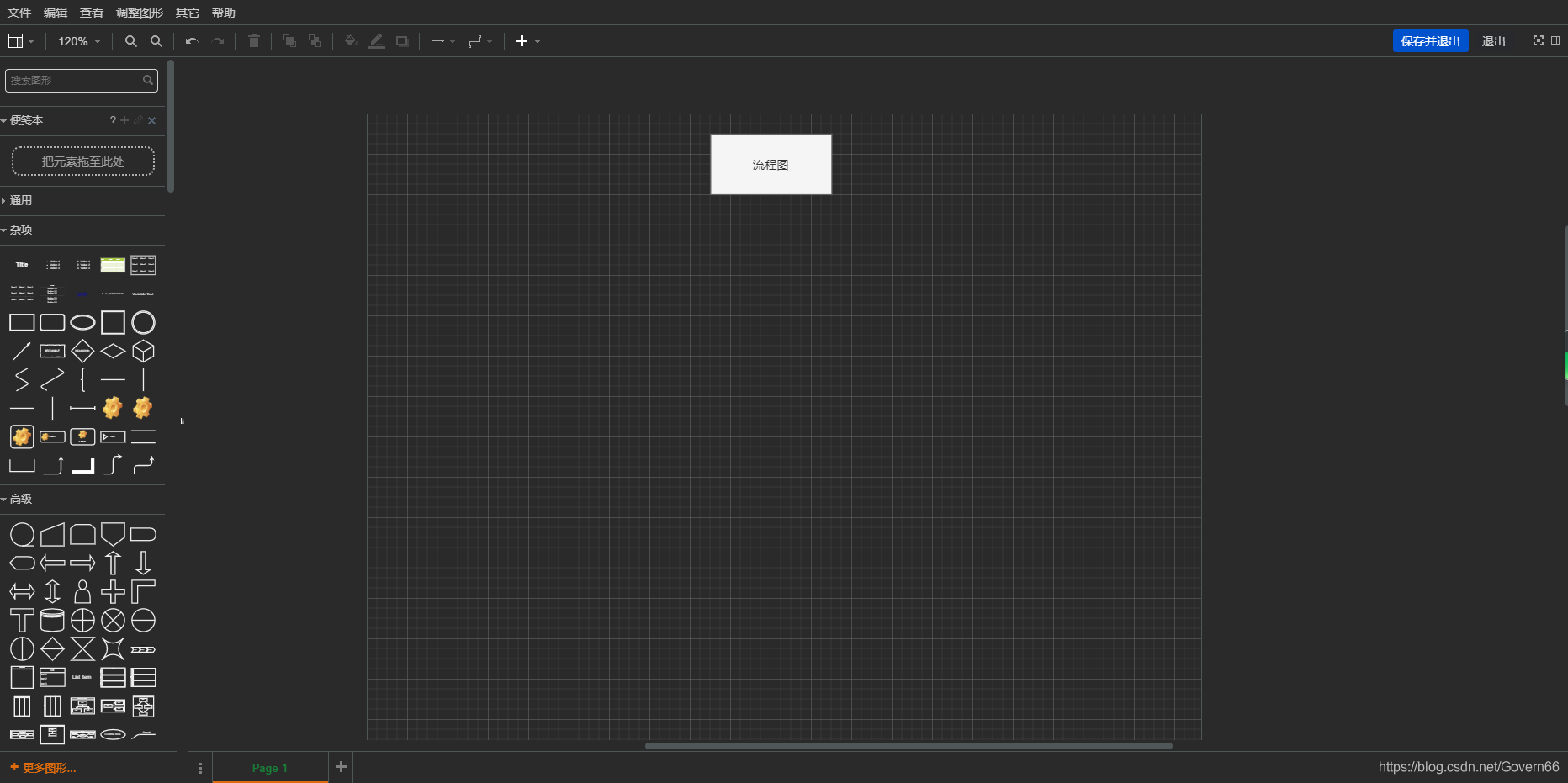Click the zoom out magnifier icon
The image size is (1568, 783).
pos(156,41)
